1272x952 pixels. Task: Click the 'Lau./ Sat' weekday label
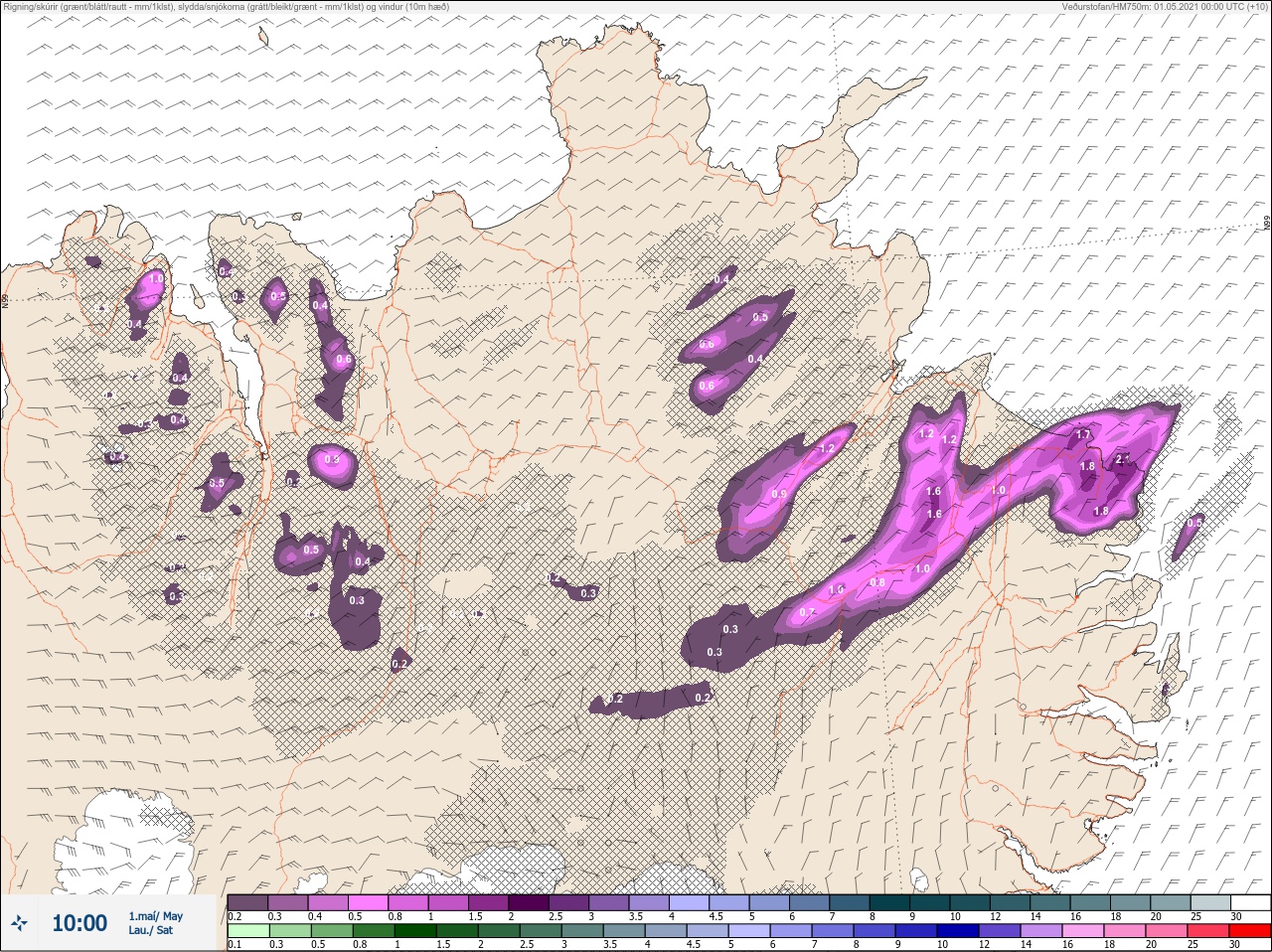pyautogui.click(x=151, y=931)
